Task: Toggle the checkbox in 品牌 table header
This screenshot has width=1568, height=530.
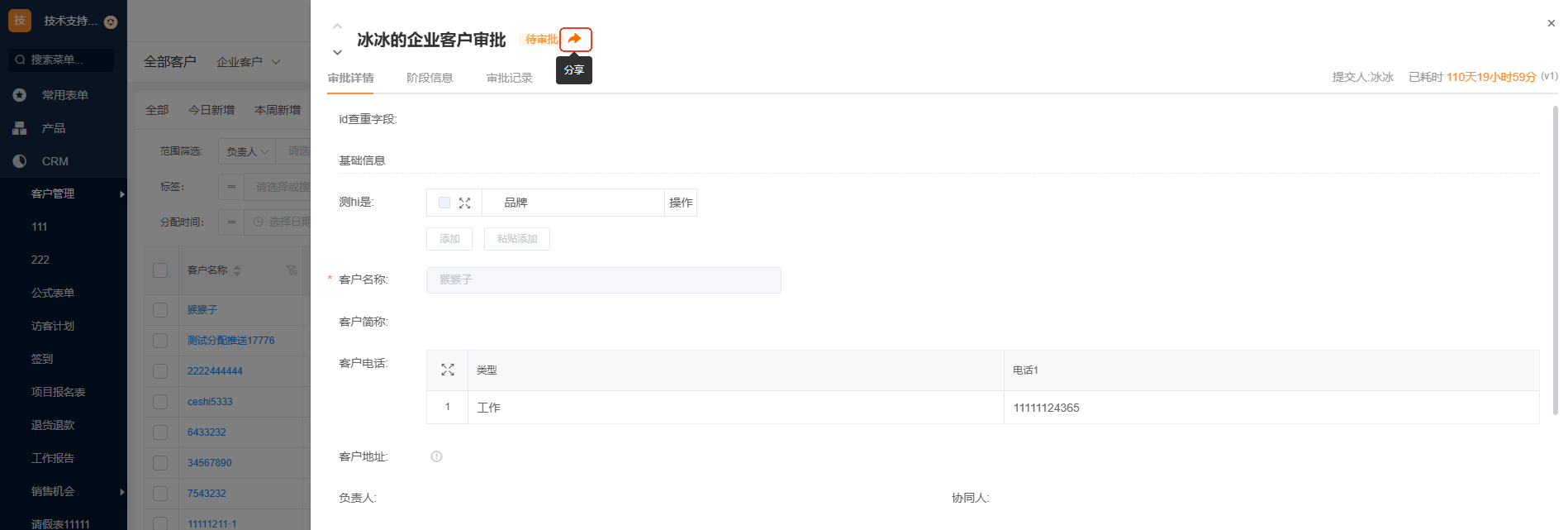Action: [x=444, y=203]
